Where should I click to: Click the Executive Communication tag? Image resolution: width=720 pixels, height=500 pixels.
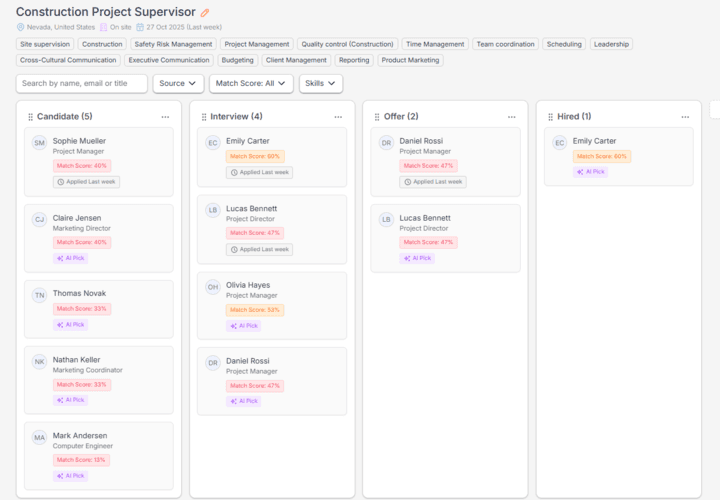(x=169, y=60)
